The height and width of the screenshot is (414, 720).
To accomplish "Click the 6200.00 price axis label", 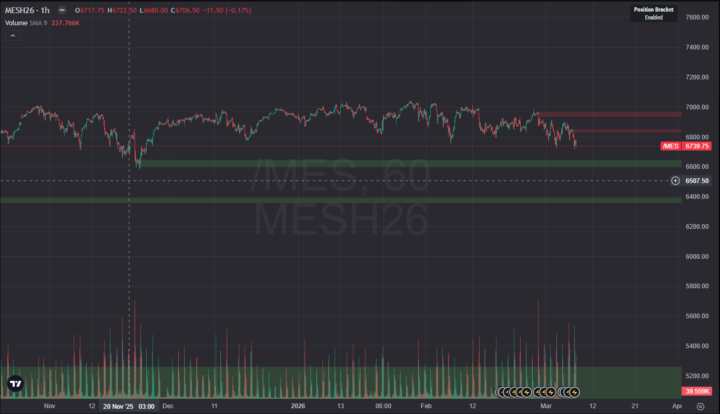I will [697, 227].
